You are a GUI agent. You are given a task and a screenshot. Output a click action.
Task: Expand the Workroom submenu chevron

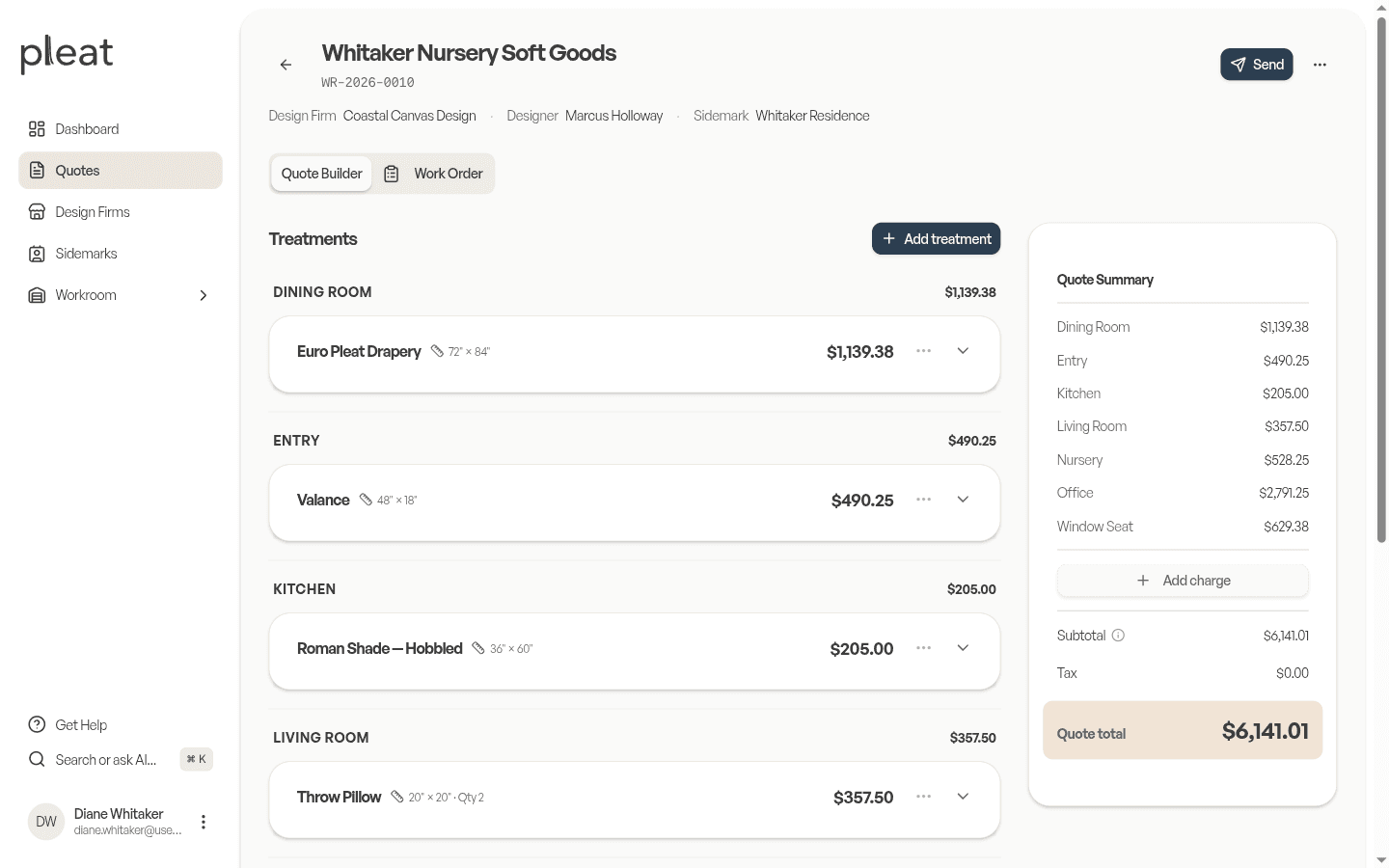(204, 295)
